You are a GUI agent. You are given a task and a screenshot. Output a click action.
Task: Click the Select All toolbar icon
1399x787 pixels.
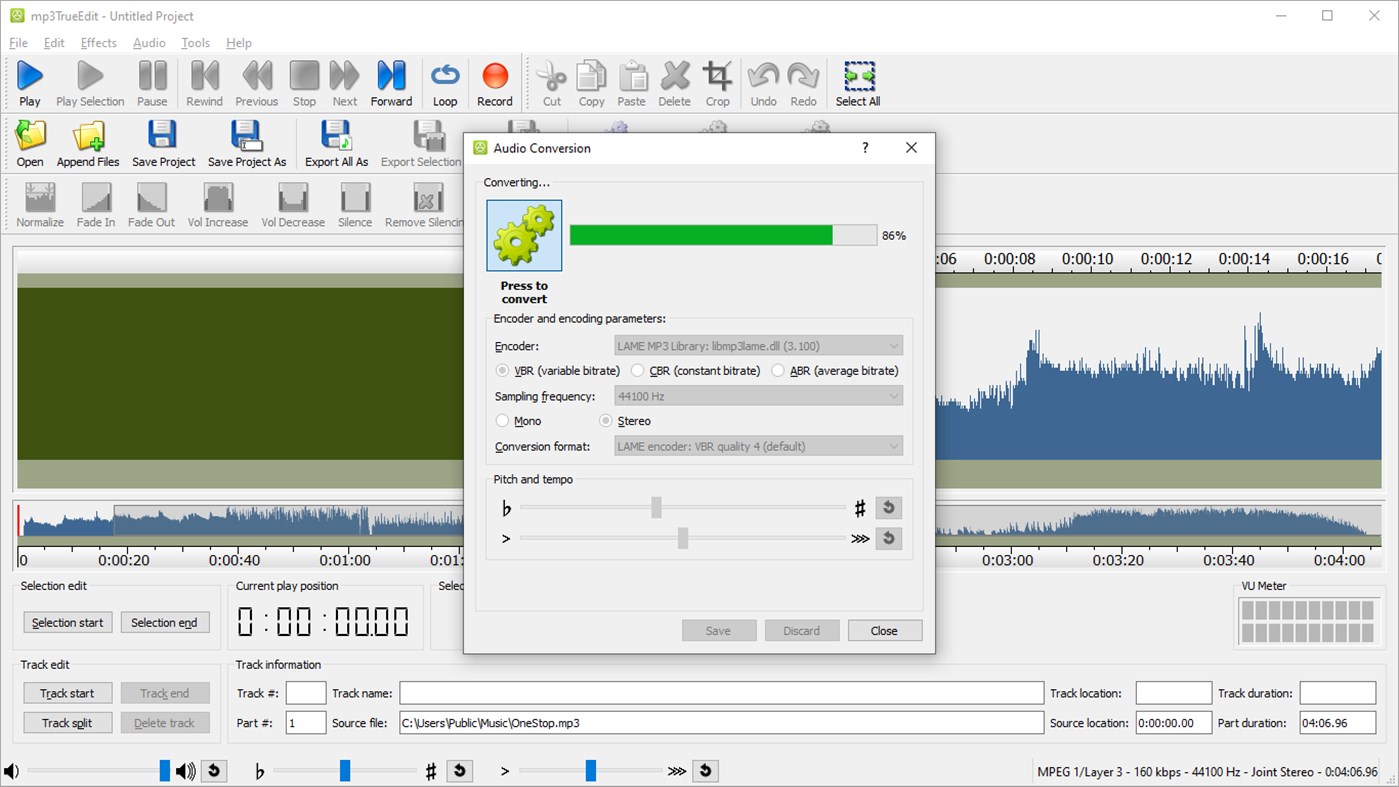[x=857, y=82]
